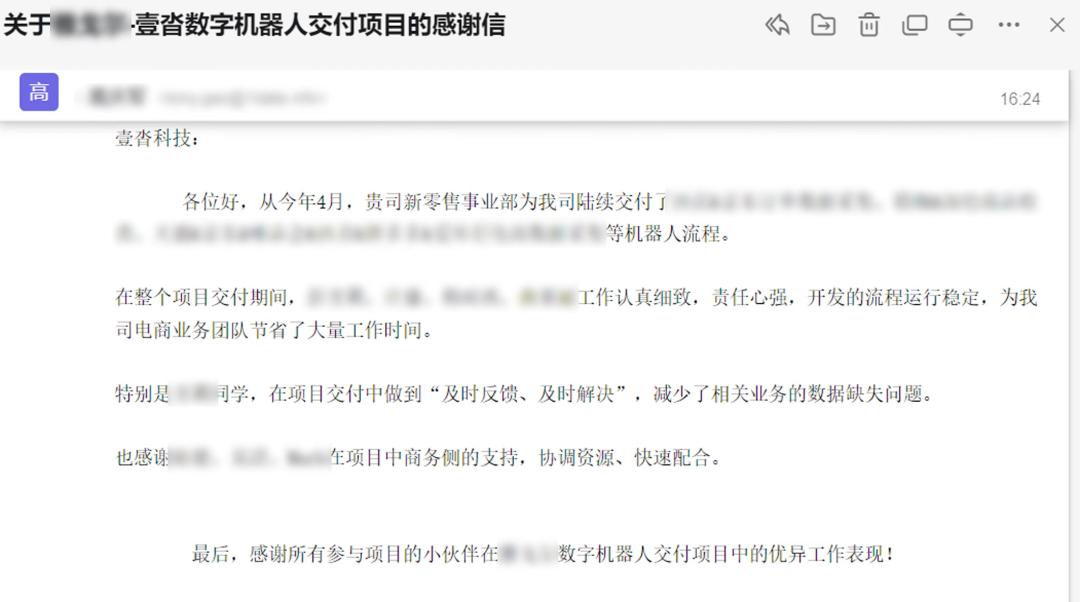
Task: Move email using the folder-arrow icon
Action: click(823, 25)
